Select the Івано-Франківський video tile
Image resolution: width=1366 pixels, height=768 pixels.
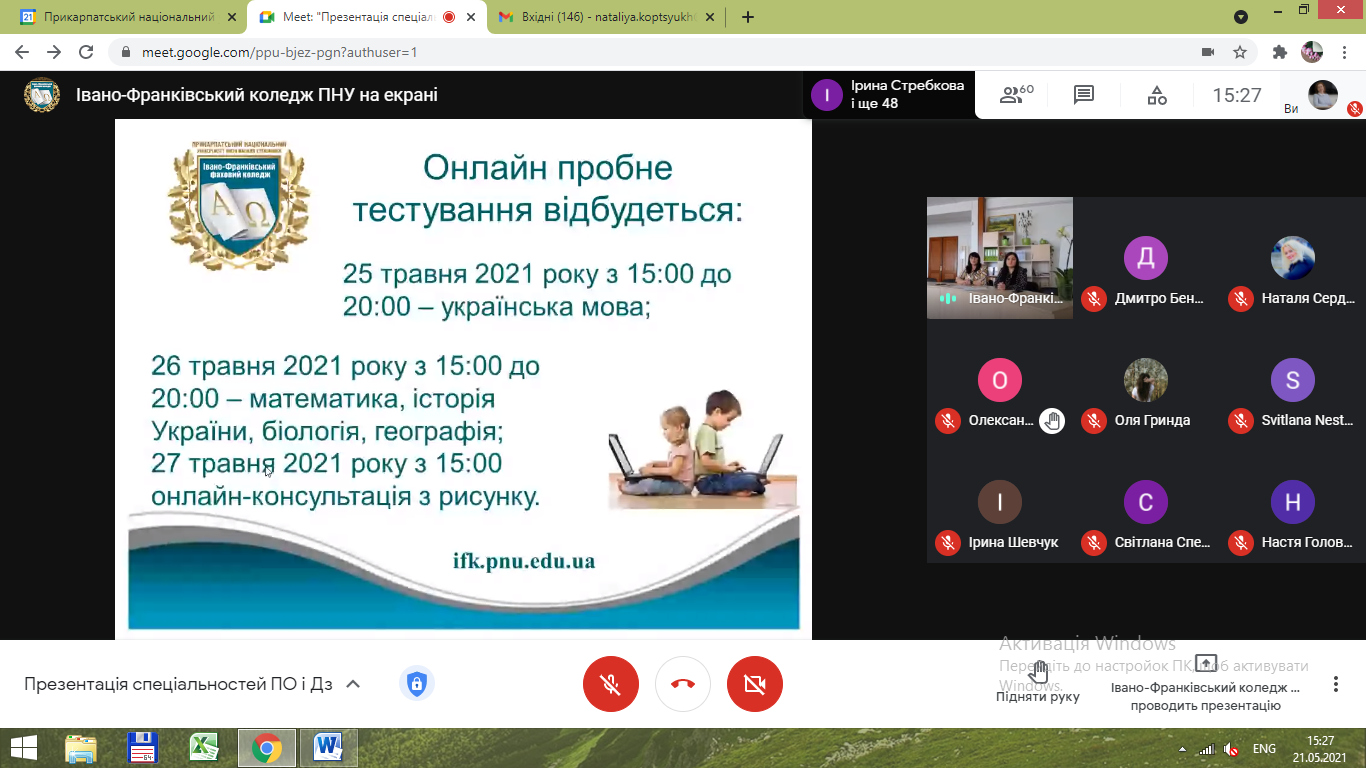tap(999, 257)
